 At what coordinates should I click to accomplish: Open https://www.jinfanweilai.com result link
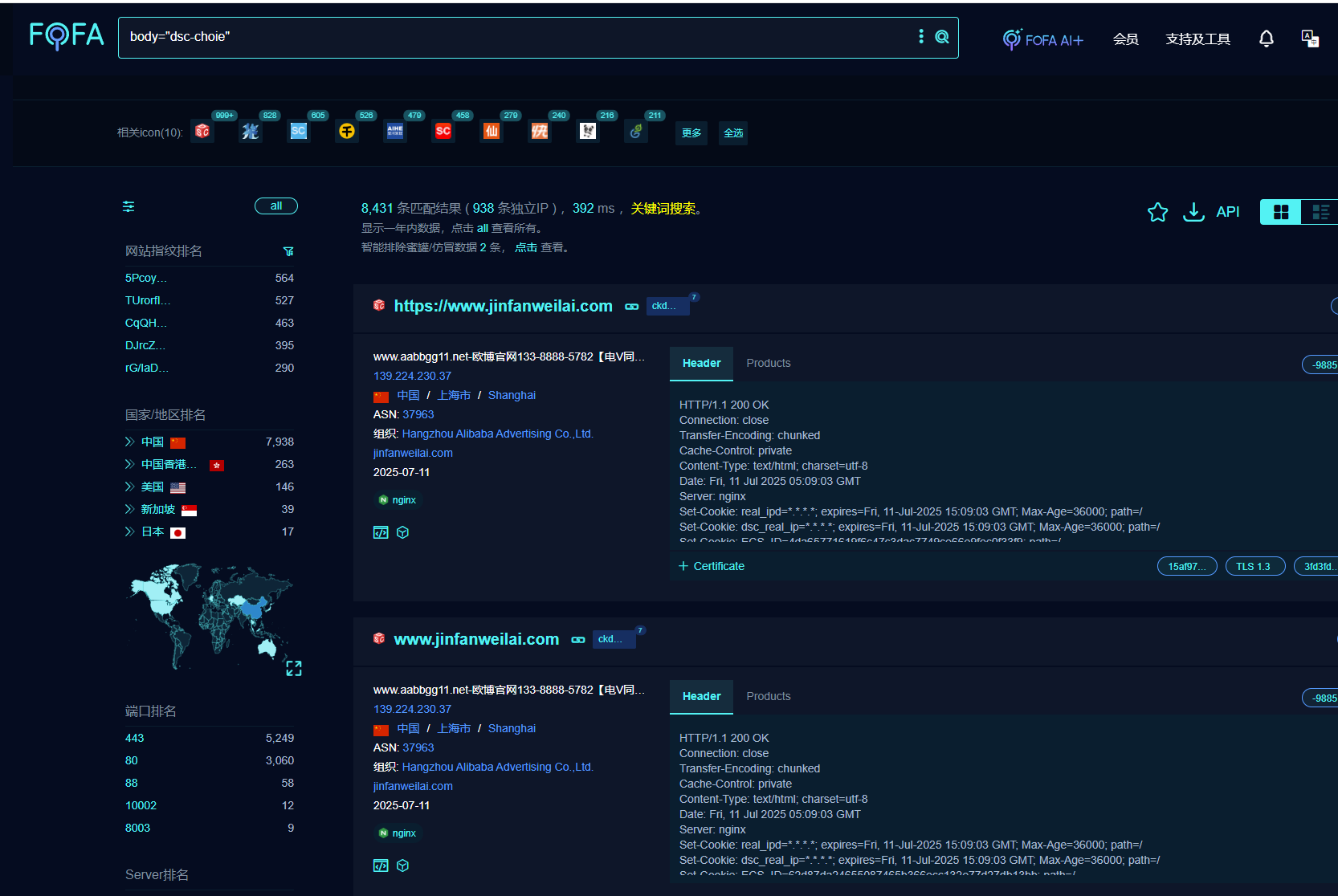[x=503, y=306]
